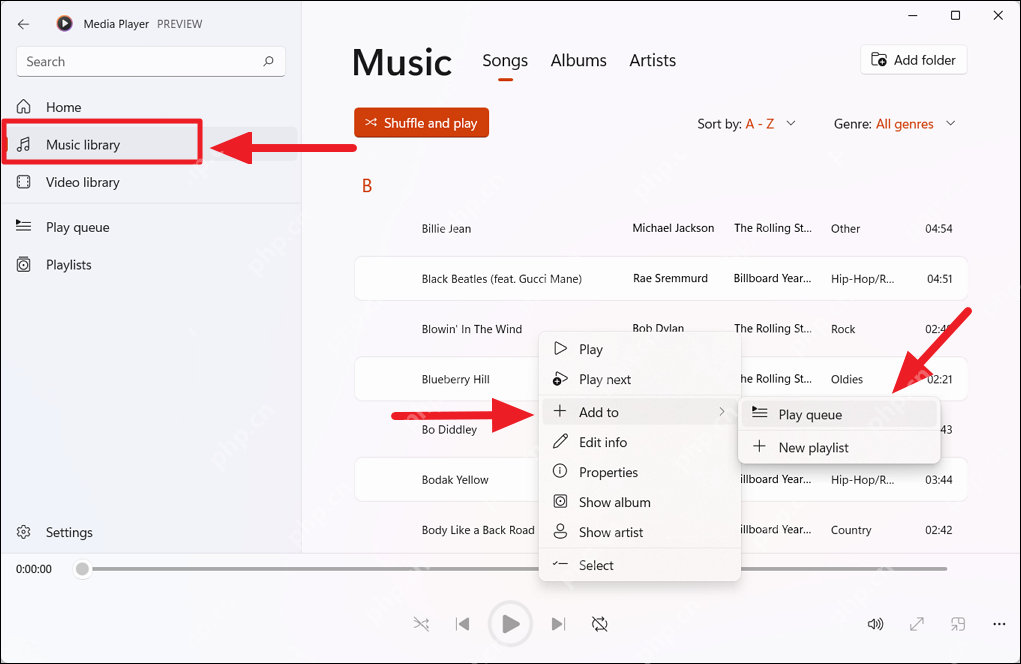1021x664 pixels.
Task: Click the 0:00:00 elapsed time label
Action: point(34,569)
